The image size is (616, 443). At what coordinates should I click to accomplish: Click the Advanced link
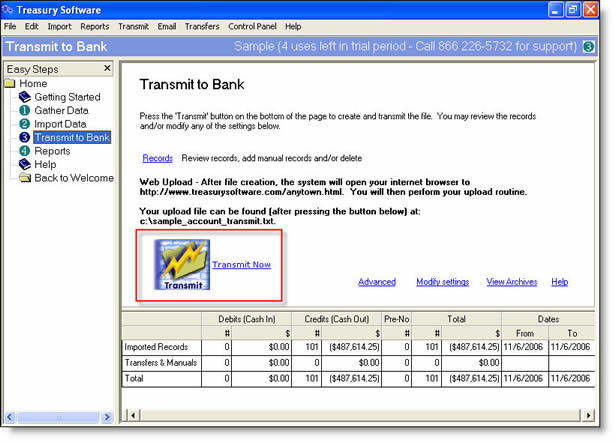point(377,282)
